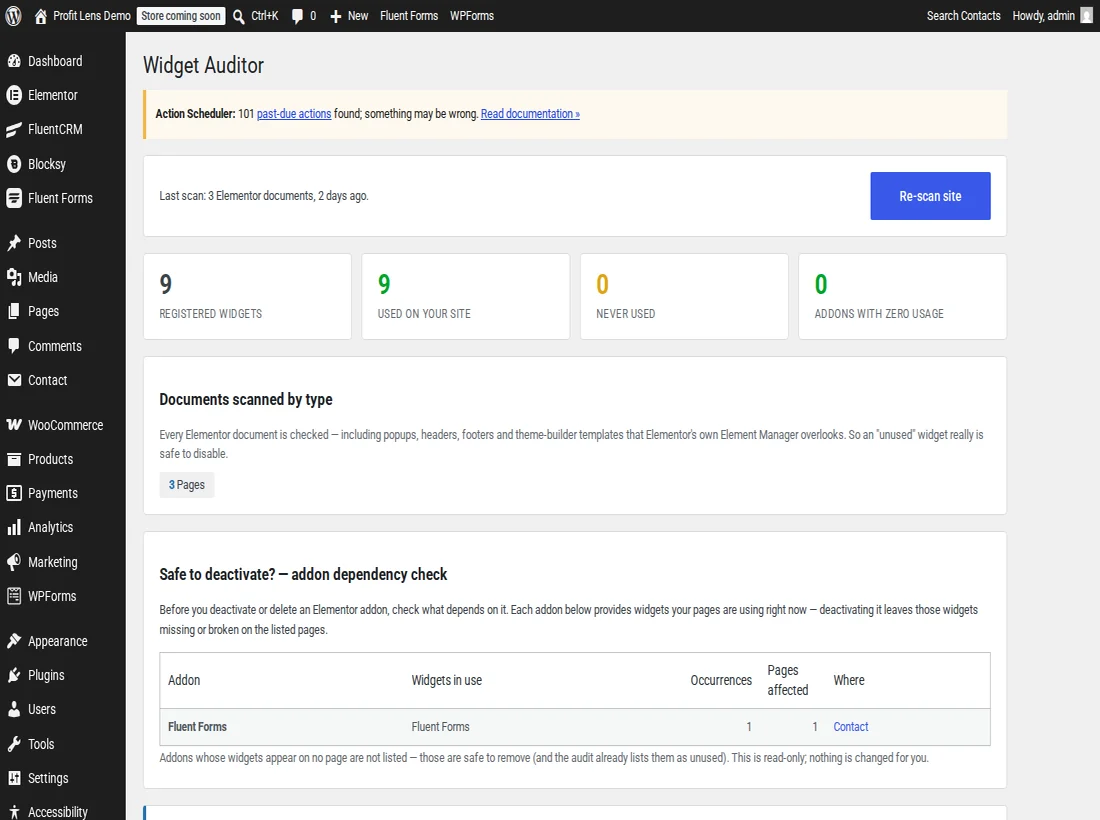Click the Appearance paintbrush icon
1100x820 pixels.
point(14,640)
